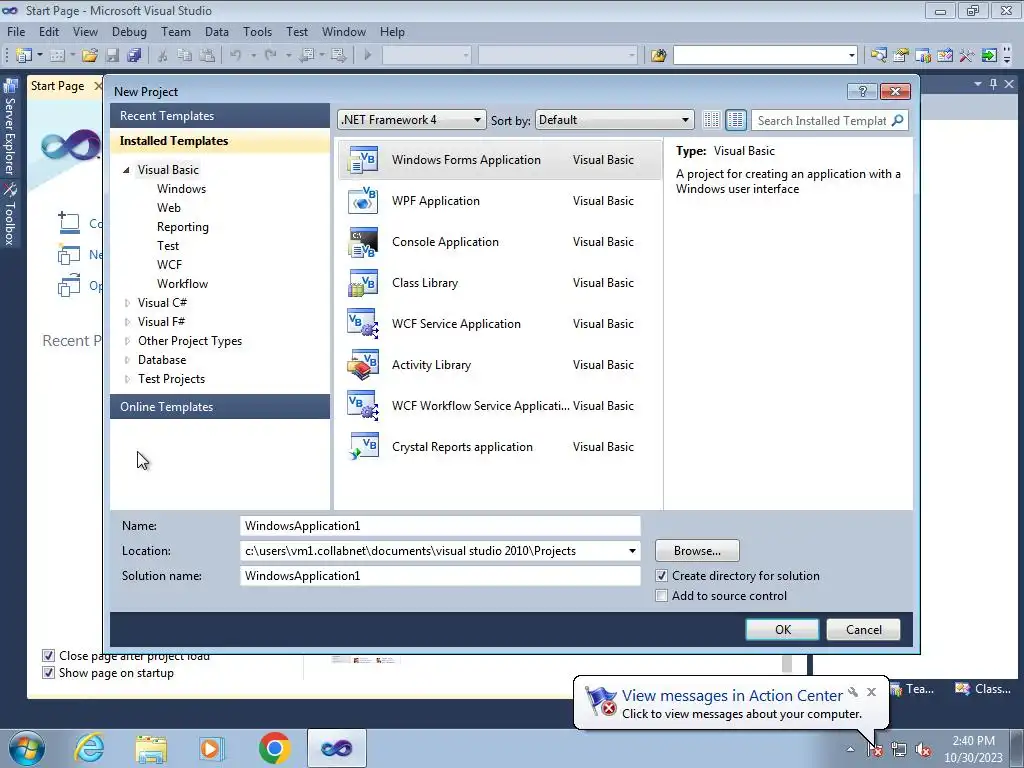Open Internet Explorer from the taskbar

89,748
